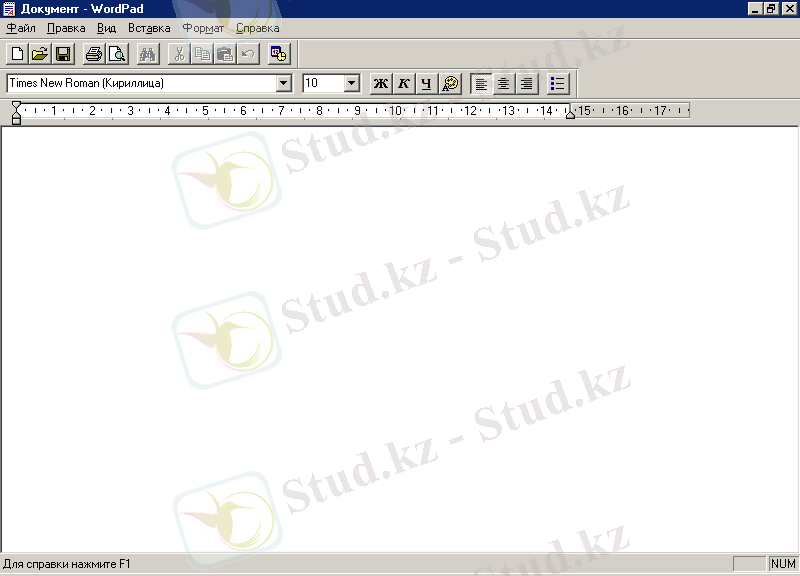
Task: Open Print Preview from the toolbar
Action: tap(117, 54)
